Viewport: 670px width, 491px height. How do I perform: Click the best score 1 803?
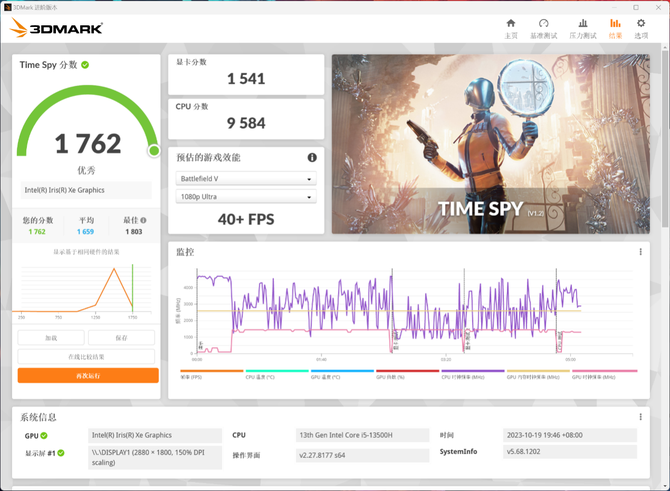(134, 232)
